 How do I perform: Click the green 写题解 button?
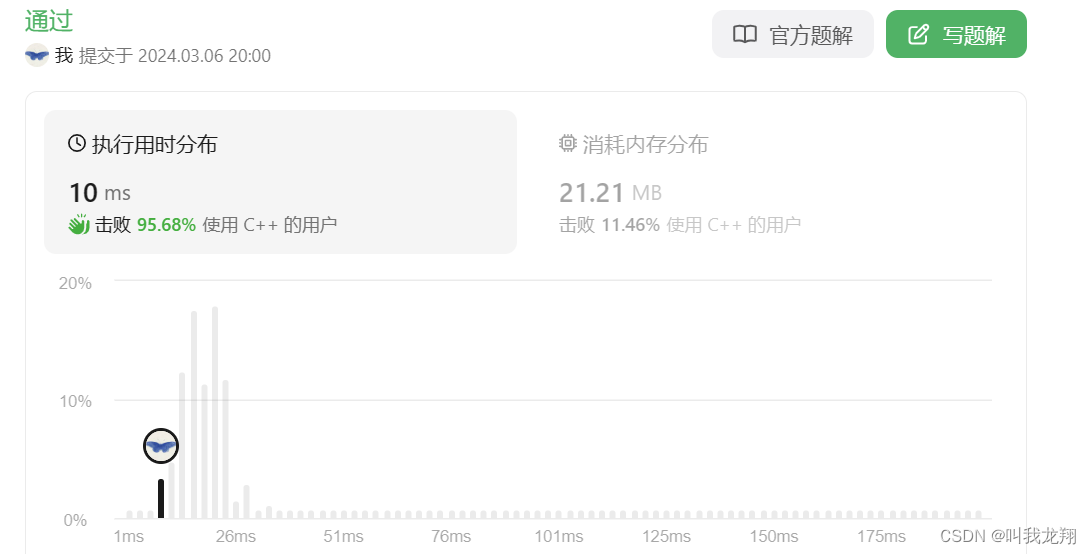coord(956,34)
